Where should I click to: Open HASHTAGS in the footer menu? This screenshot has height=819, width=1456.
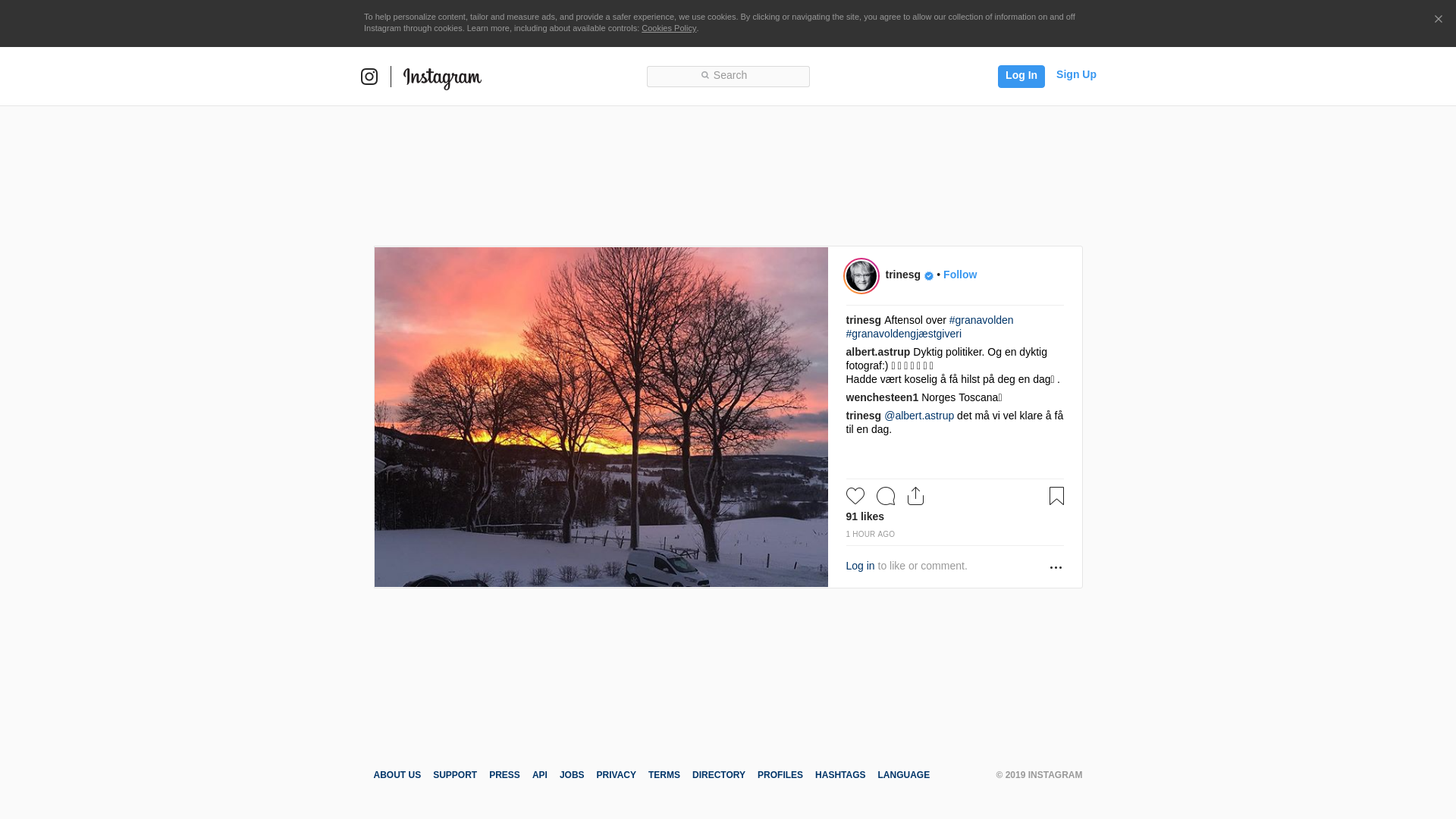tap(840, 775)
